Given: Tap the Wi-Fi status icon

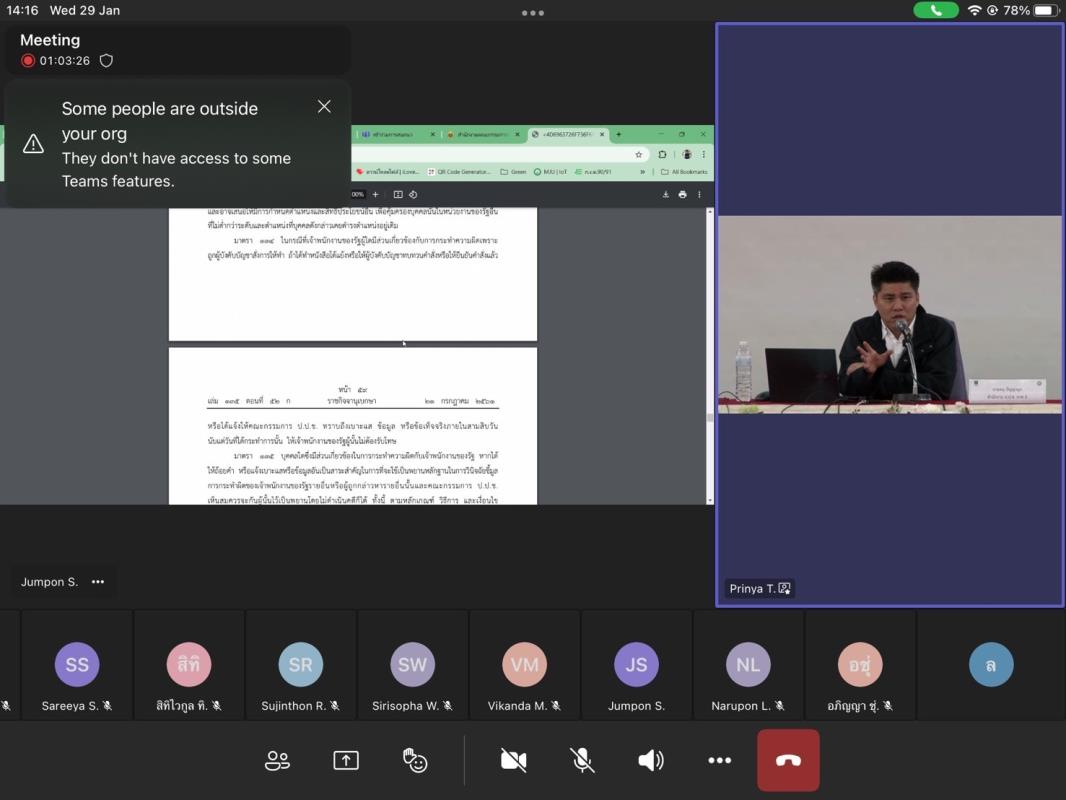Looking at the screenshot, I should (974, 10).
